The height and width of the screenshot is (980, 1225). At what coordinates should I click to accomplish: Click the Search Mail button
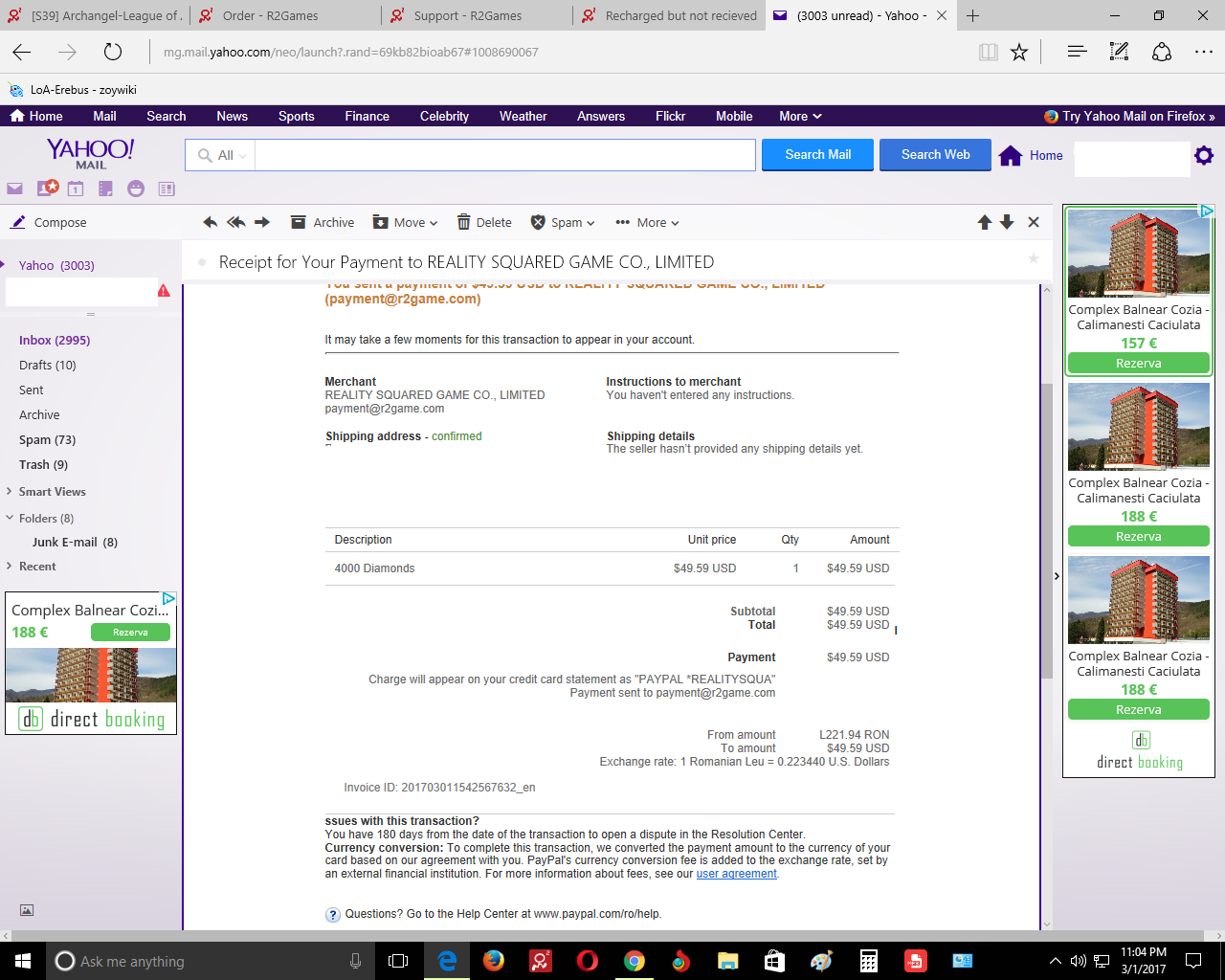(817, 154)
